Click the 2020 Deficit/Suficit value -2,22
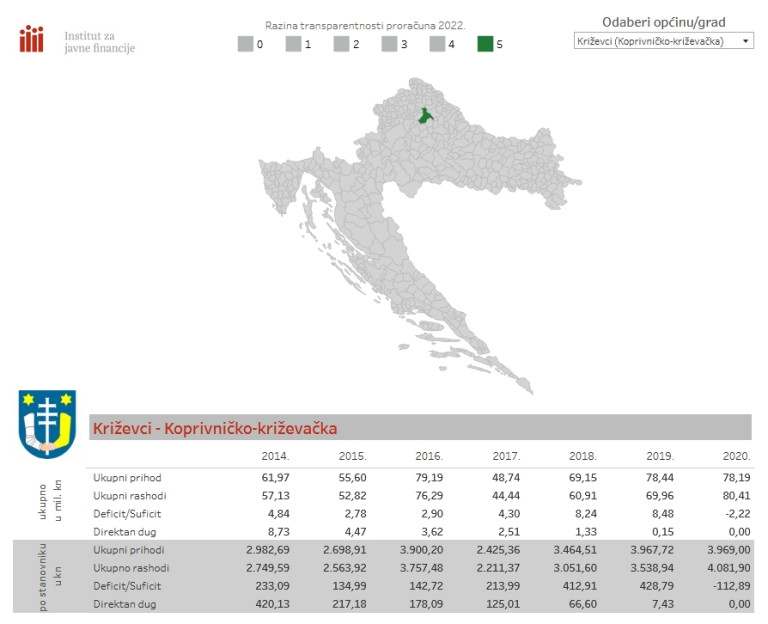Viewport: 768px width, 624px height. coord(735,514)
